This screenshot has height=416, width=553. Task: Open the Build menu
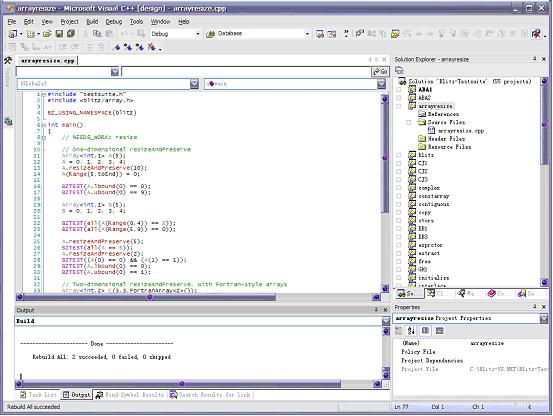(x=92, y=22)
